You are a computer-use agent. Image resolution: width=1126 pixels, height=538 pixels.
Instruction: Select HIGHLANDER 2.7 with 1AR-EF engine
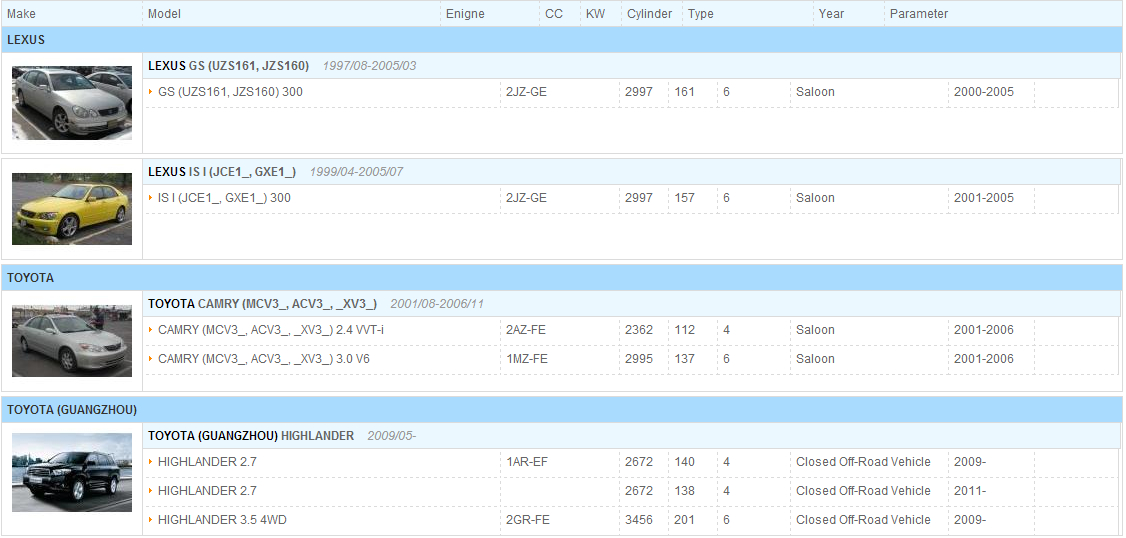[632, 462]
